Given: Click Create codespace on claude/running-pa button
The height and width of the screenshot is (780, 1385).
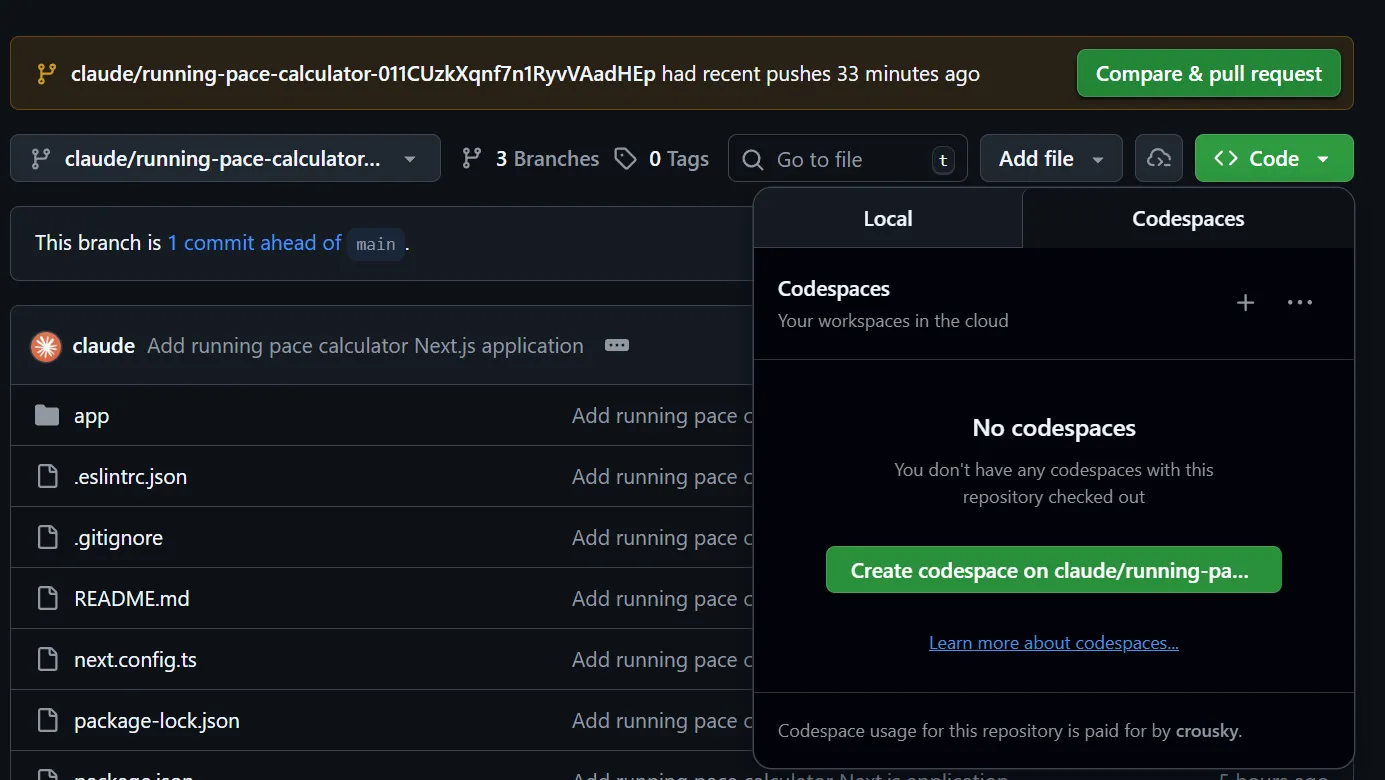Looking at the screenshot, I should (x=1053, y=570).
